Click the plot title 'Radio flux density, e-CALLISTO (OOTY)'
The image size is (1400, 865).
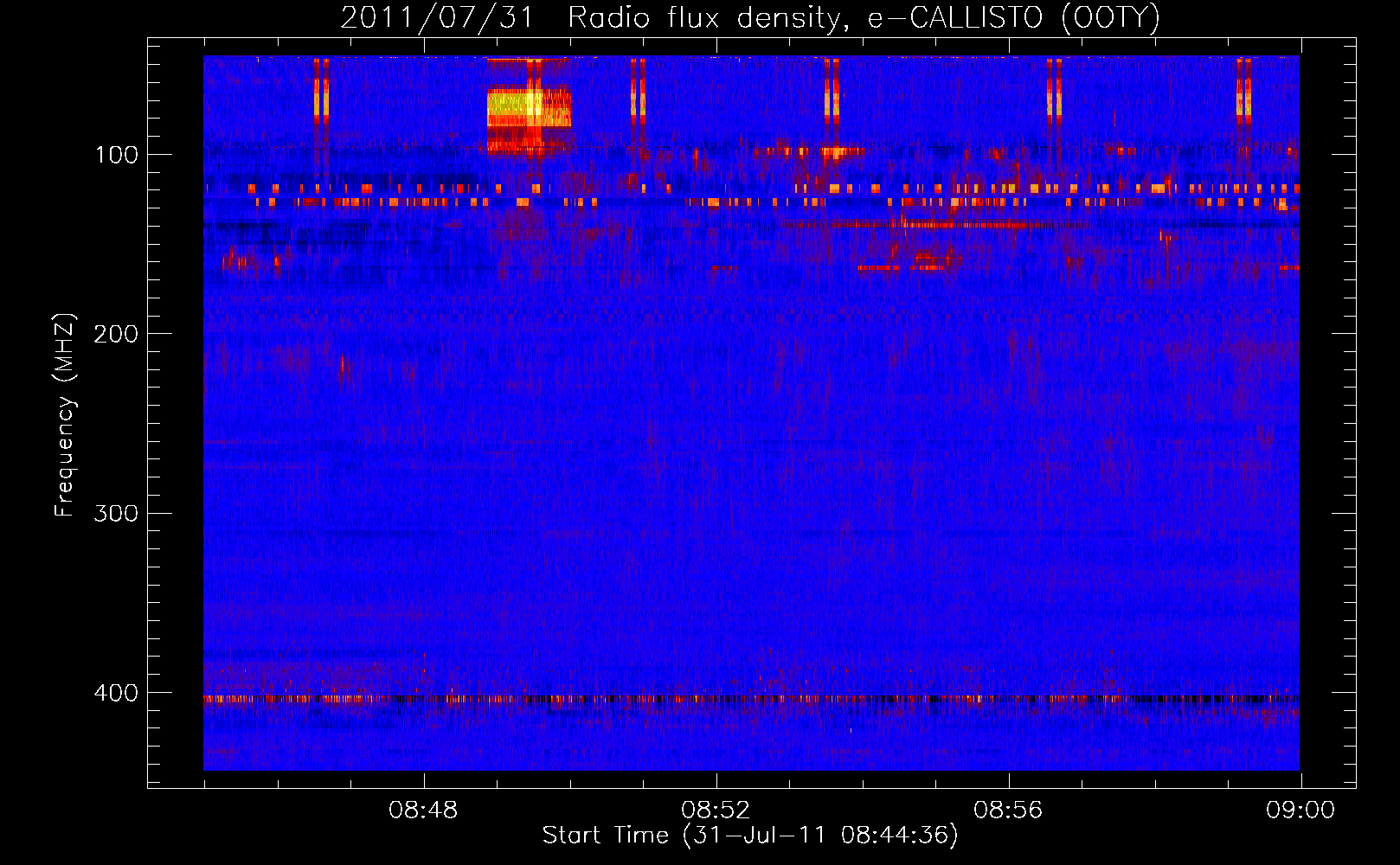pos(864,18)
